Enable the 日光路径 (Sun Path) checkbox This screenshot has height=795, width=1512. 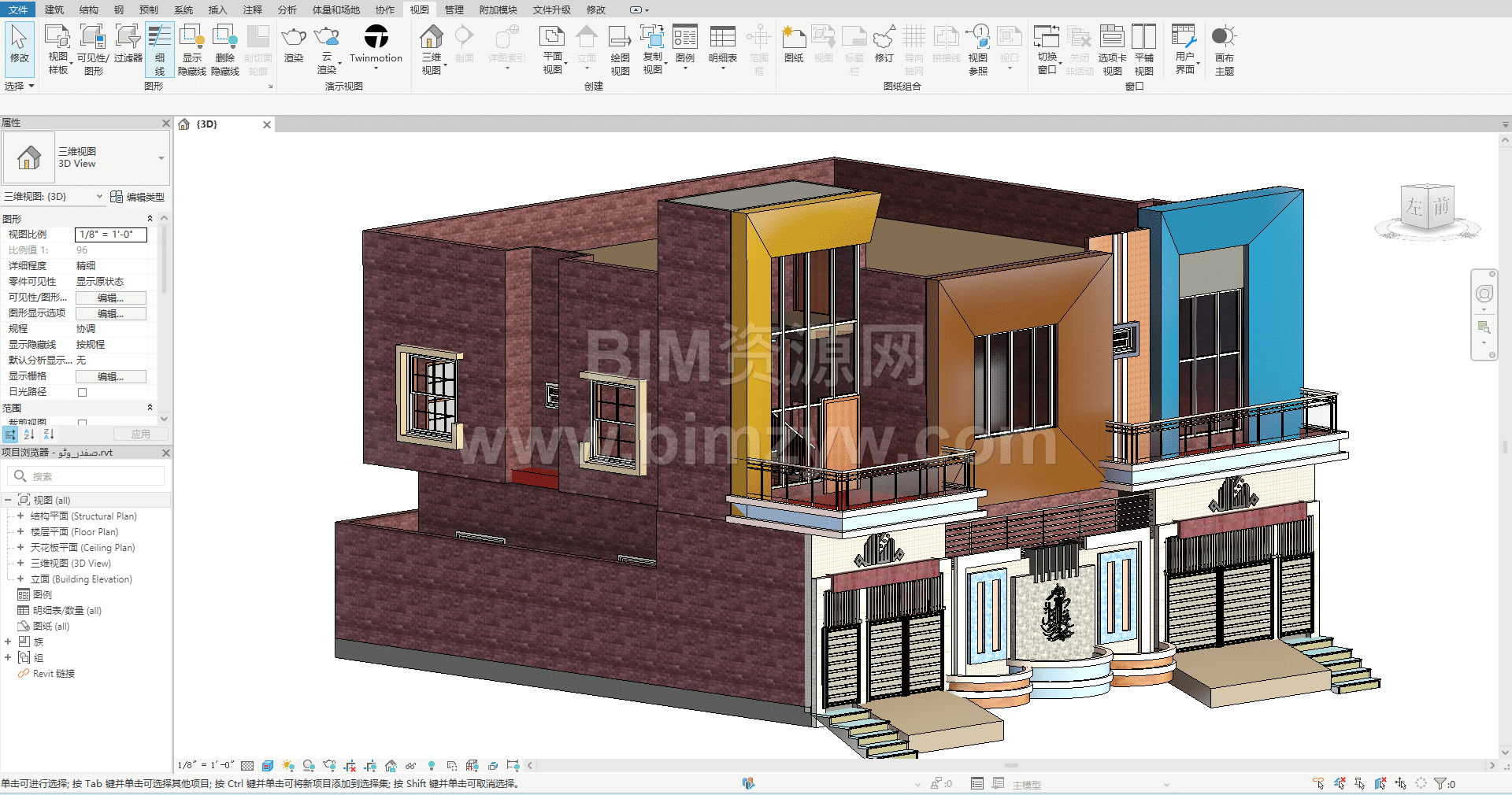pyautogui.click(x=82, y=392)
